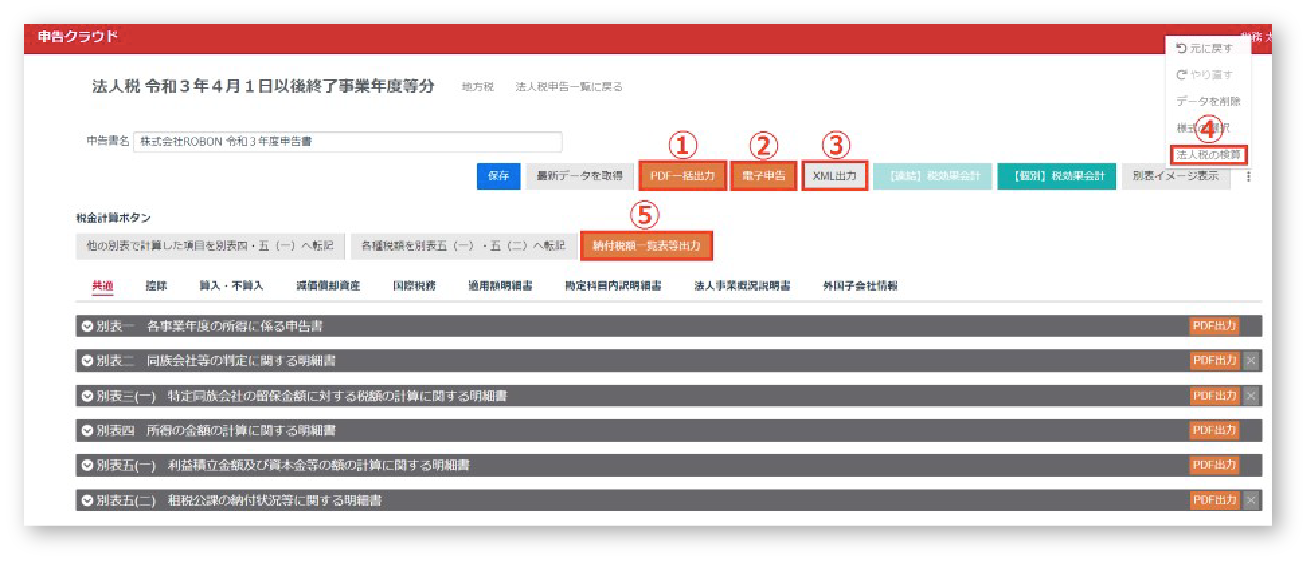Click the 納付税額一覧表等出力 button
The height and width of the screenshot is (564, 1310).
coord(646,245)
